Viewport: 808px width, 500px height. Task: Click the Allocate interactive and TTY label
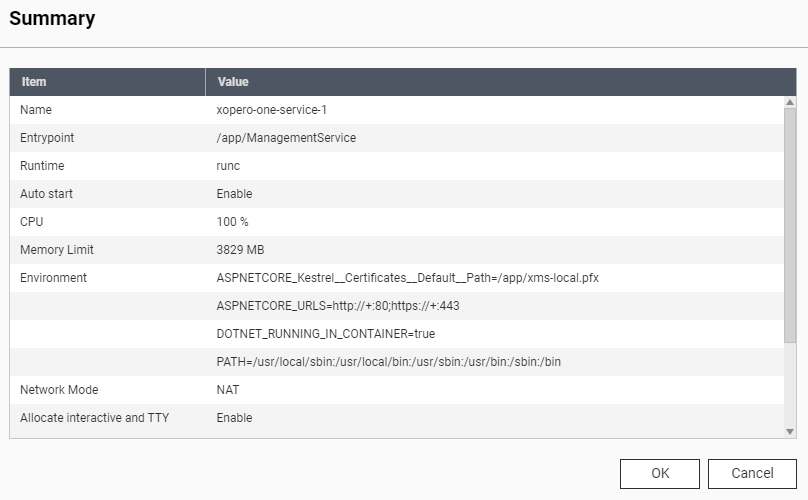(x=94, y=418)
